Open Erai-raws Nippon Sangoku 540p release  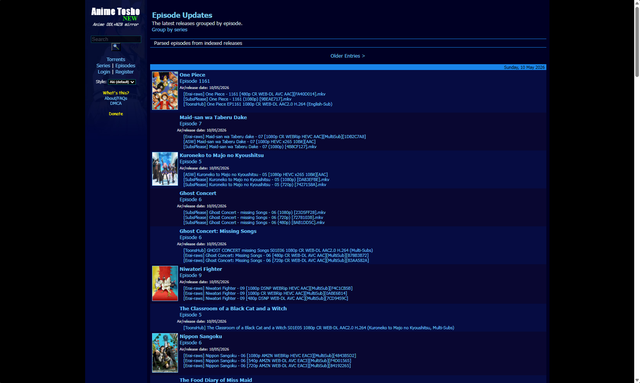pyautogui.click(x=267, y=361)
